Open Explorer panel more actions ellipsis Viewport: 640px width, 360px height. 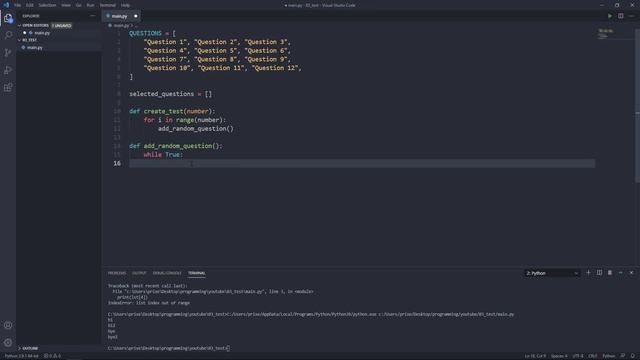click(x=93, y=16)
